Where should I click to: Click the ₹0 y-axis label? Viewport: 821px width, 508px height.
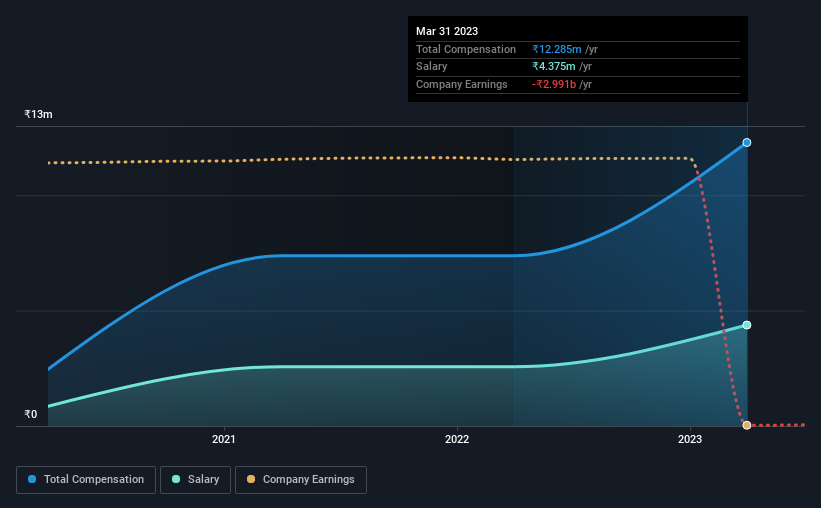click(x=31, y=414)
